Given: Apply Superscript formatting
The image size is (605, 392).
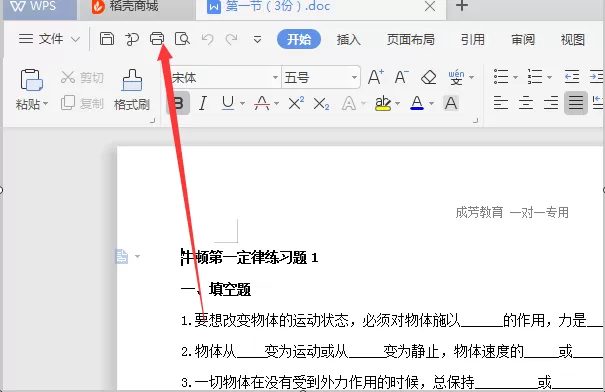Looking at the screenshot, I should (296, 103).
